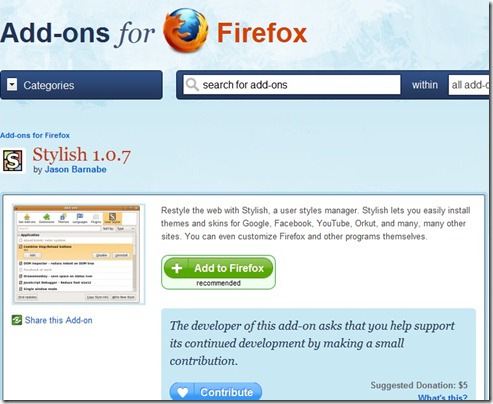This screenshot has height=404, width=493.
Task: Open the What's this? link
Action: 443,397
